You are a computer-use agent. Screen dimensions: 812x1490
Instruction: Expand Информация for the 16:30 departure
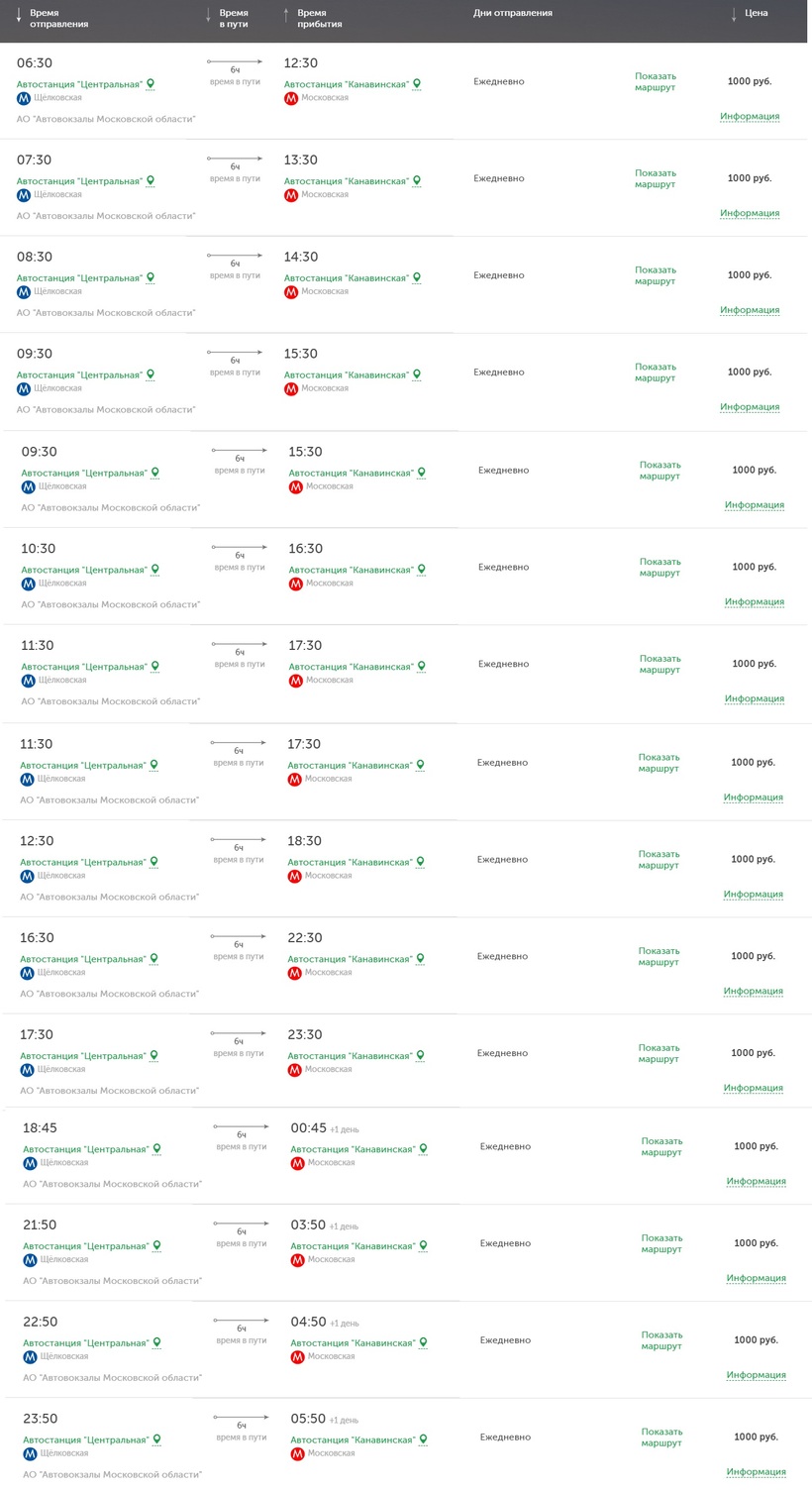[753, 991]
